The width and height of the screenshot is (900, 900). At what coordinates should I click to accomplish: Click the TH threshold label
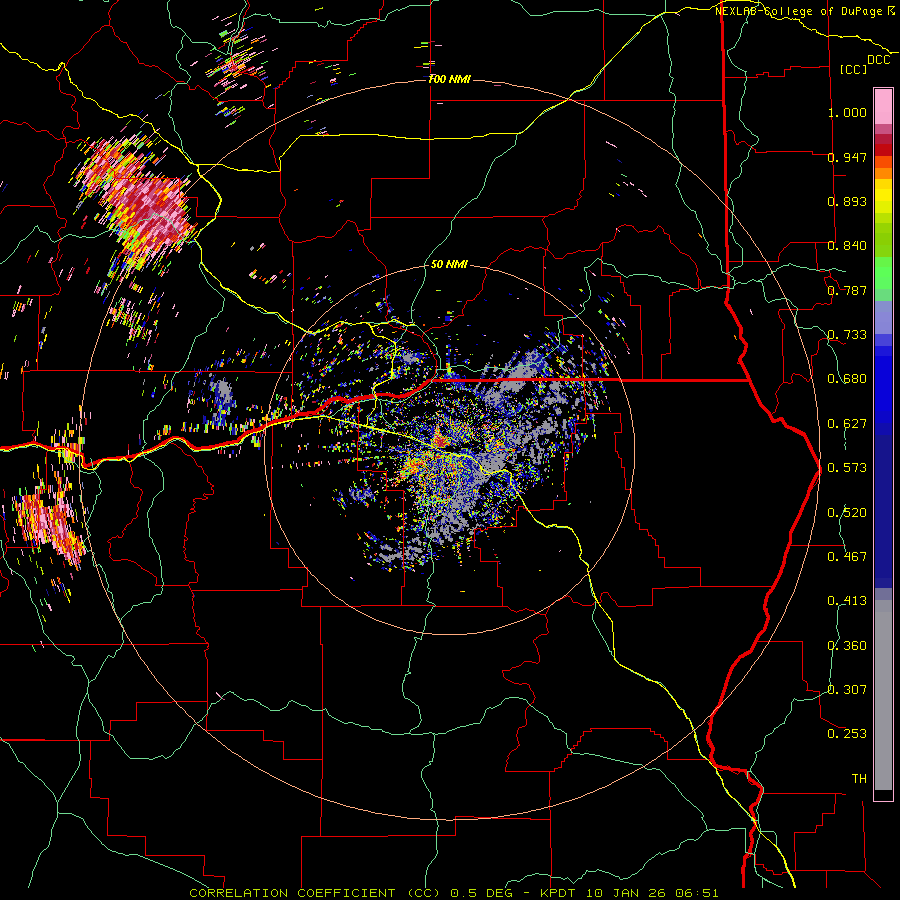pos(859,779)
